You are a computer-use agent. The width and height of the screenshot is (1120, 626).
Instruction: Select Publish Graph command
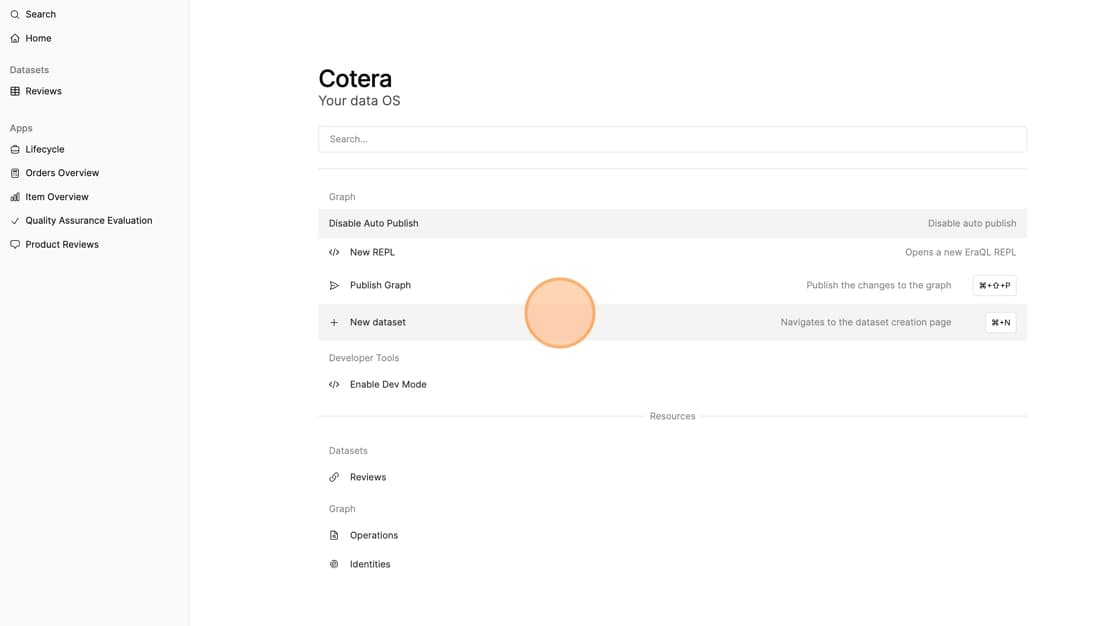pos(380,285)
